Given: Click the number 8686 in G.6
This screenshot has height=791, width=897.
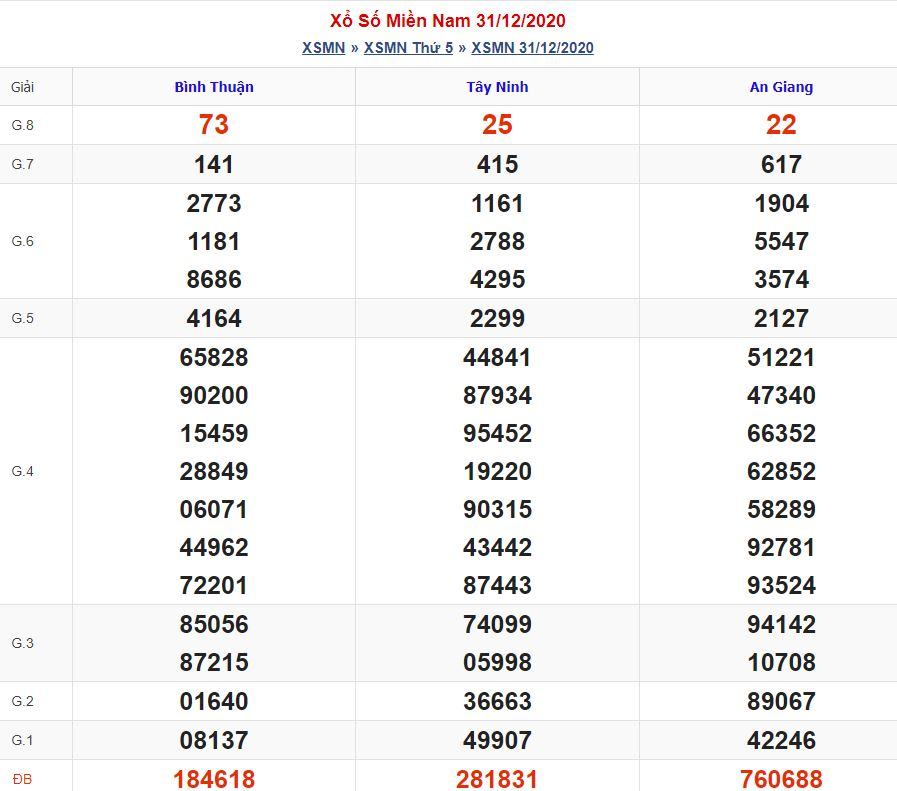Looking at the screenshot, I should 213,280.
